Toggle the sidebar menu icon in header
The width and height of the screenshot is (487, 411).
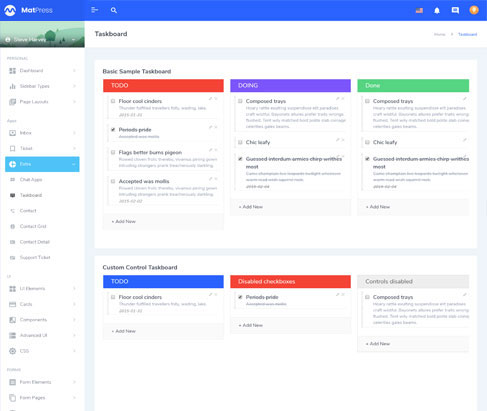pyautogui.click(x=95, y=10)
